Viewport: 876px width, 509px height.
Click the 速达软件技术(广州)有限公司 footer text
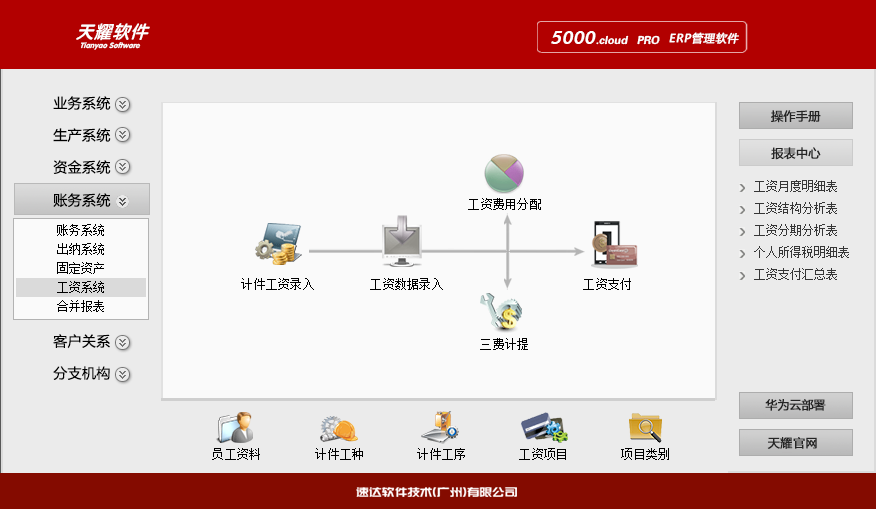pos(437,492)
